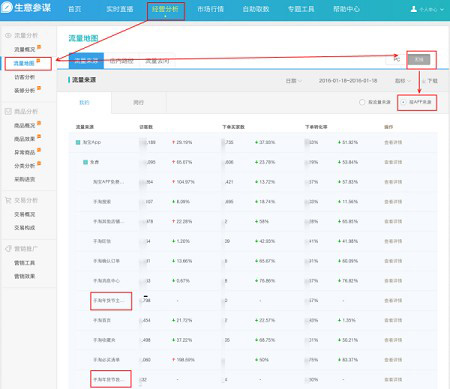The width and height of the screenshot is (450, 389).
Task: Open 采购进货 in the sidebar
Action: 24,179
